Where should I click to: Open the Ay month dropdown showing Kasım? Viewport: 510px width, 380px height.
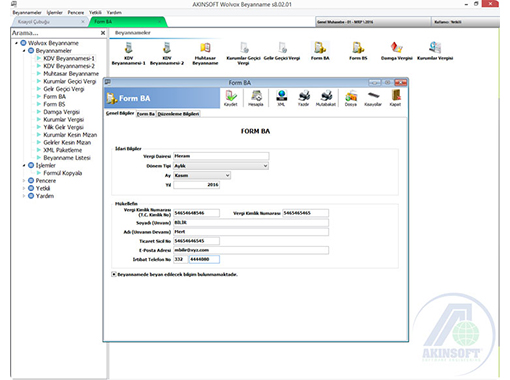[202, 175]
